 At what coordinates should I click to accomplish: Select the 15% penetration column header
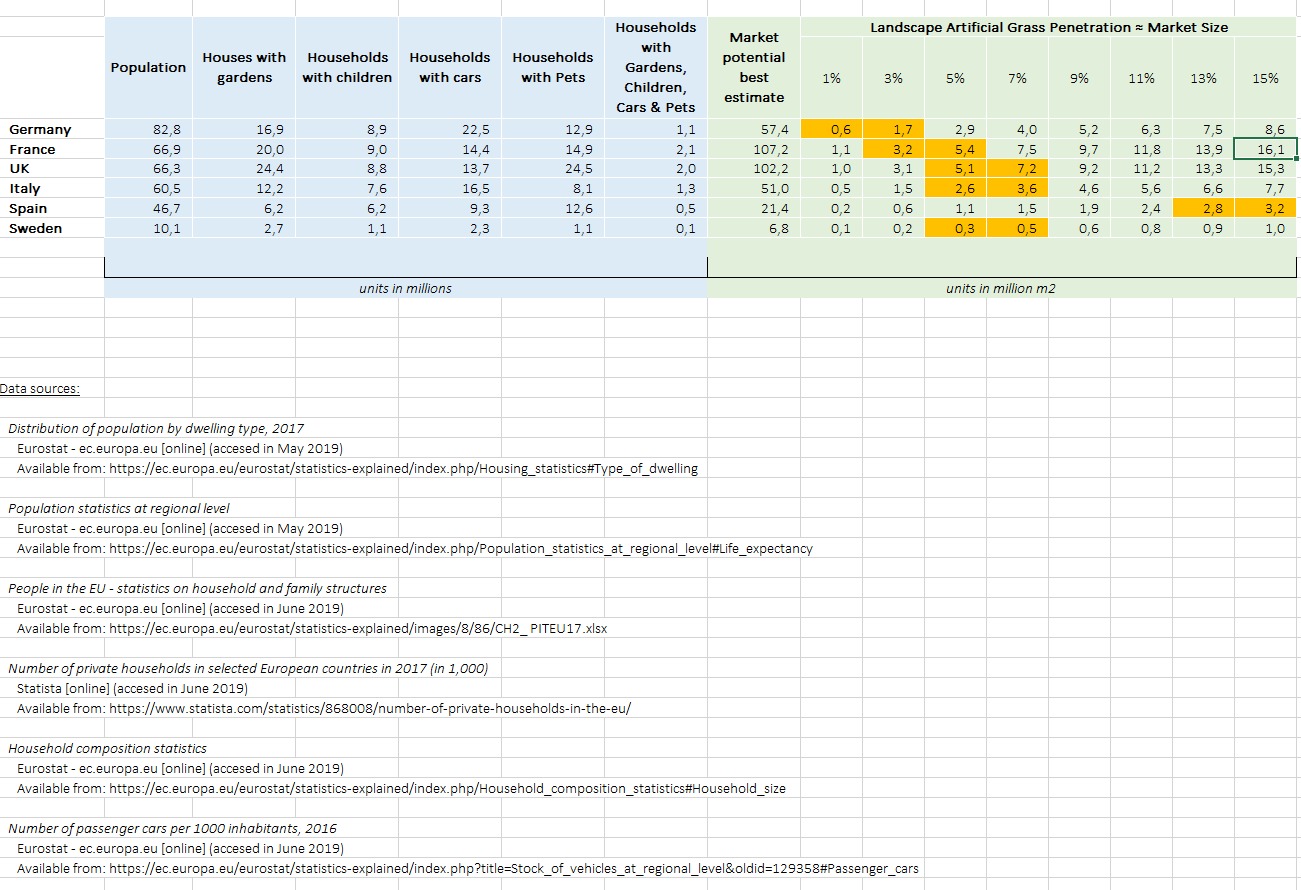point(1265,78)
